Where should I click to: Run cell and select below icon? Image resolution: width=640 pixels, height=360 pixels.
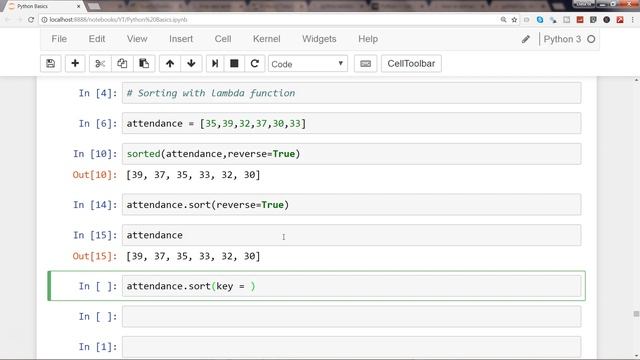point(215,64)
